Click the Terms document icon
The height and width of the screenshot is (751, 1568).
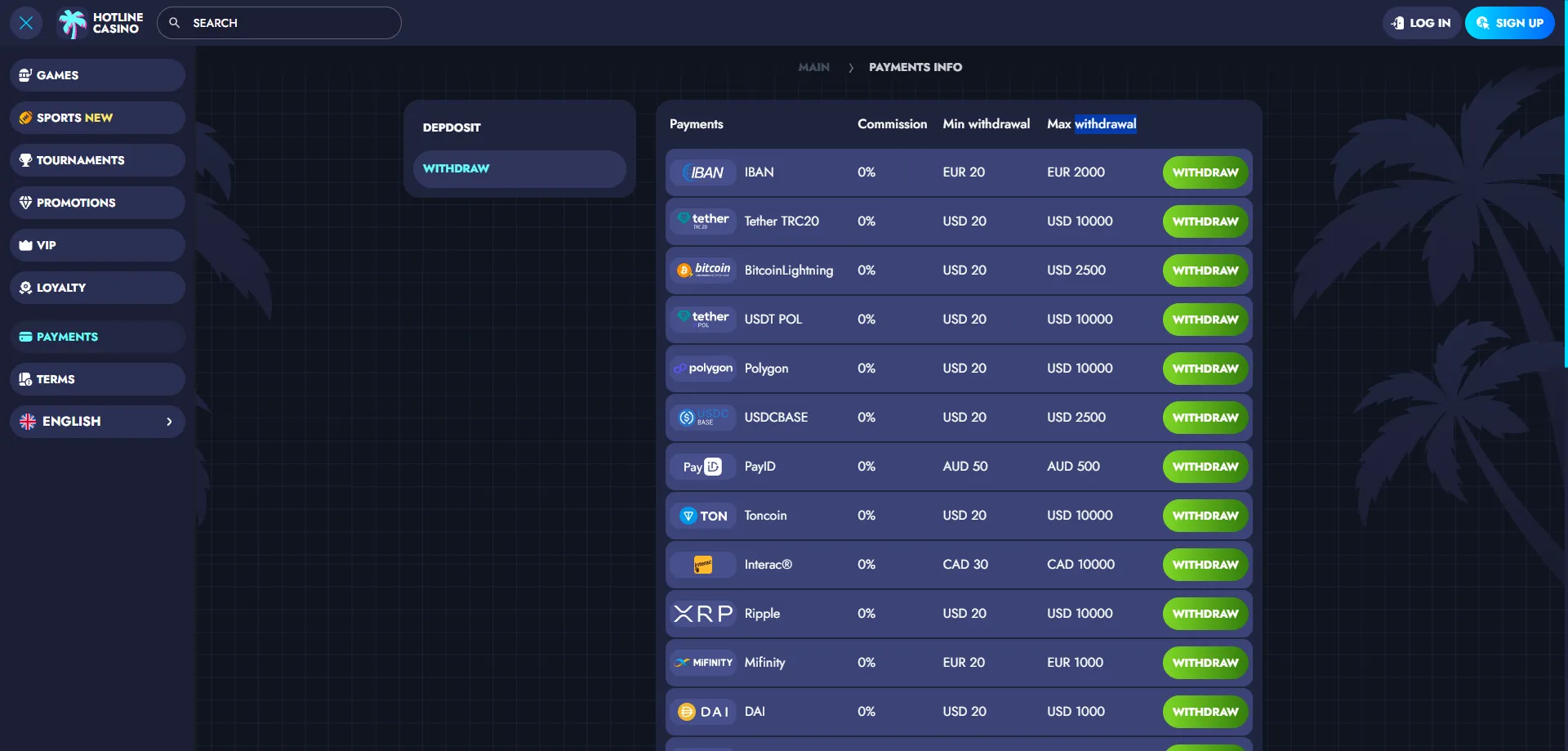25,379
